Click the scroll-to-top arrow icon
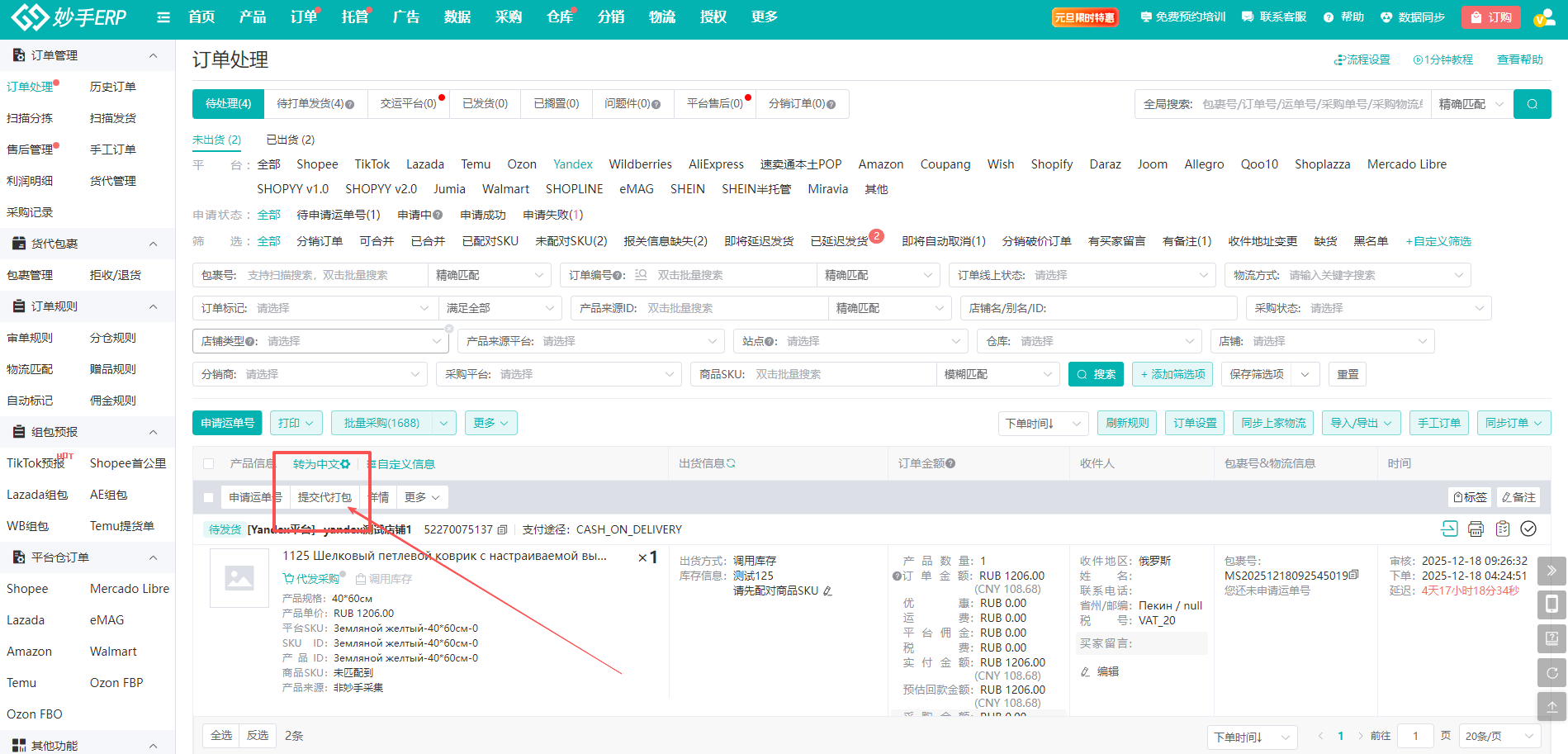This screenshot has height=754, width=1568. coord(1551,707)
